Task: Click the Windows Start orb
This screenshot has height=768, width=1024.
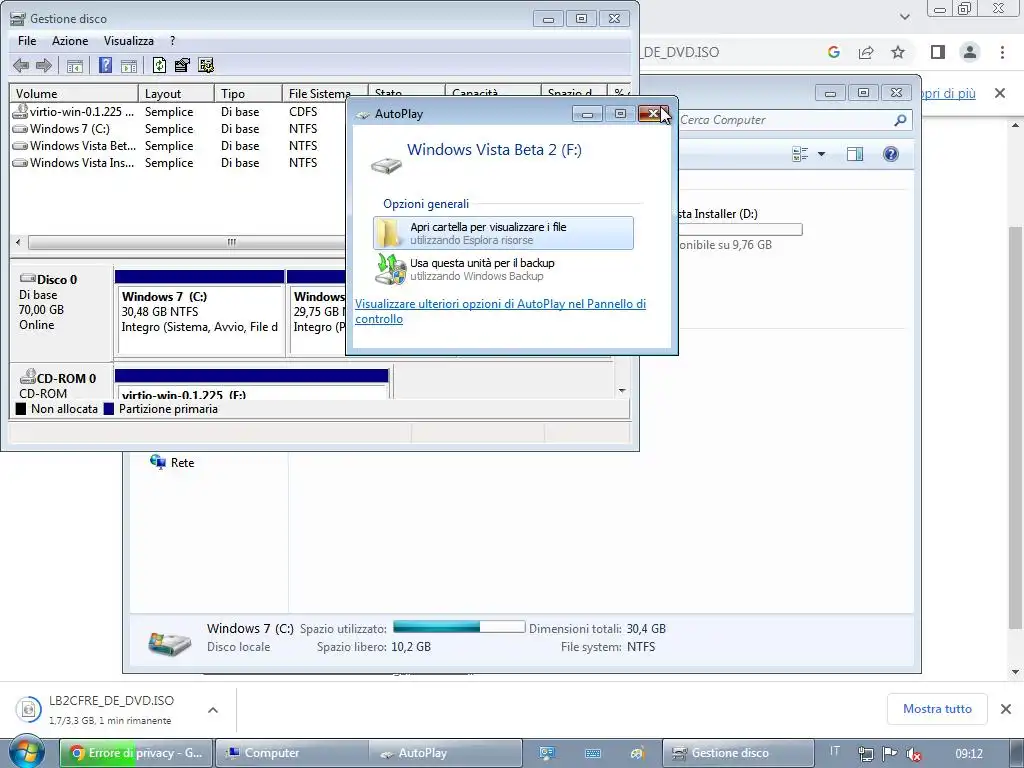Action: click(26, 752)
